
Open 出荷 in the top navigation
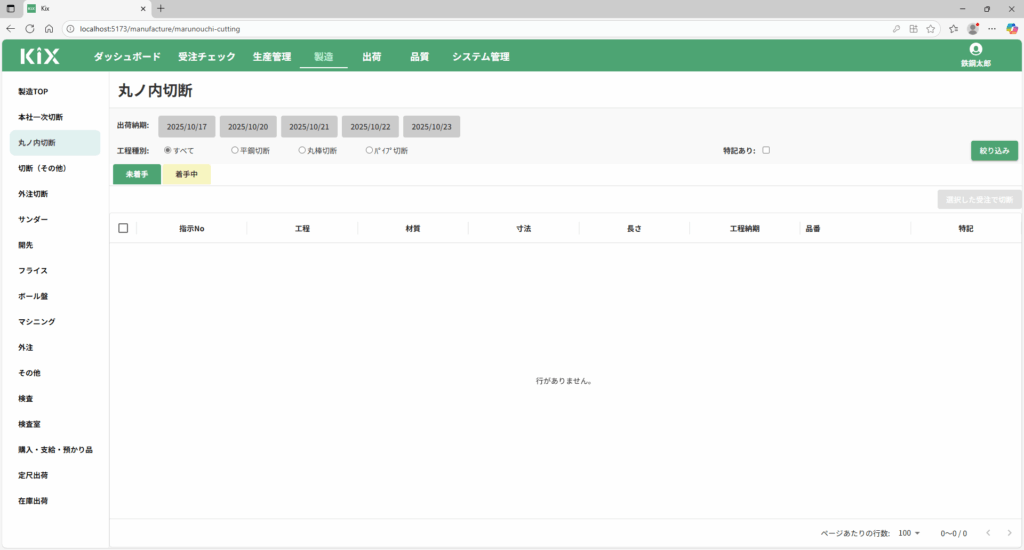point(371,57)
